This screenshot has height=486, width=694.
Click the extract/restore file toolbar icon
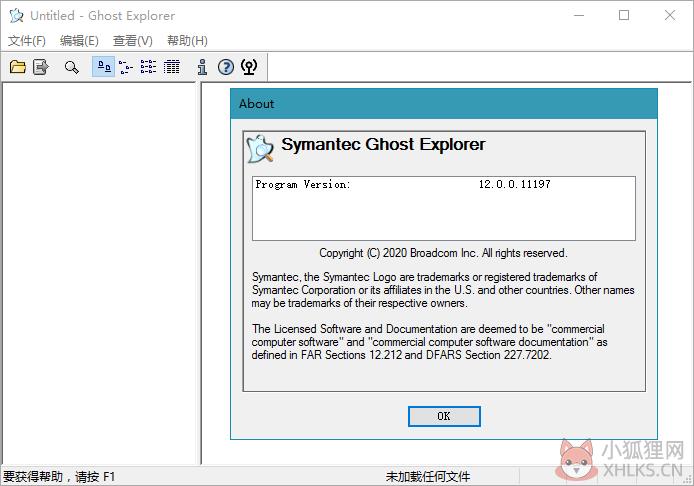(x=41, y=67)
